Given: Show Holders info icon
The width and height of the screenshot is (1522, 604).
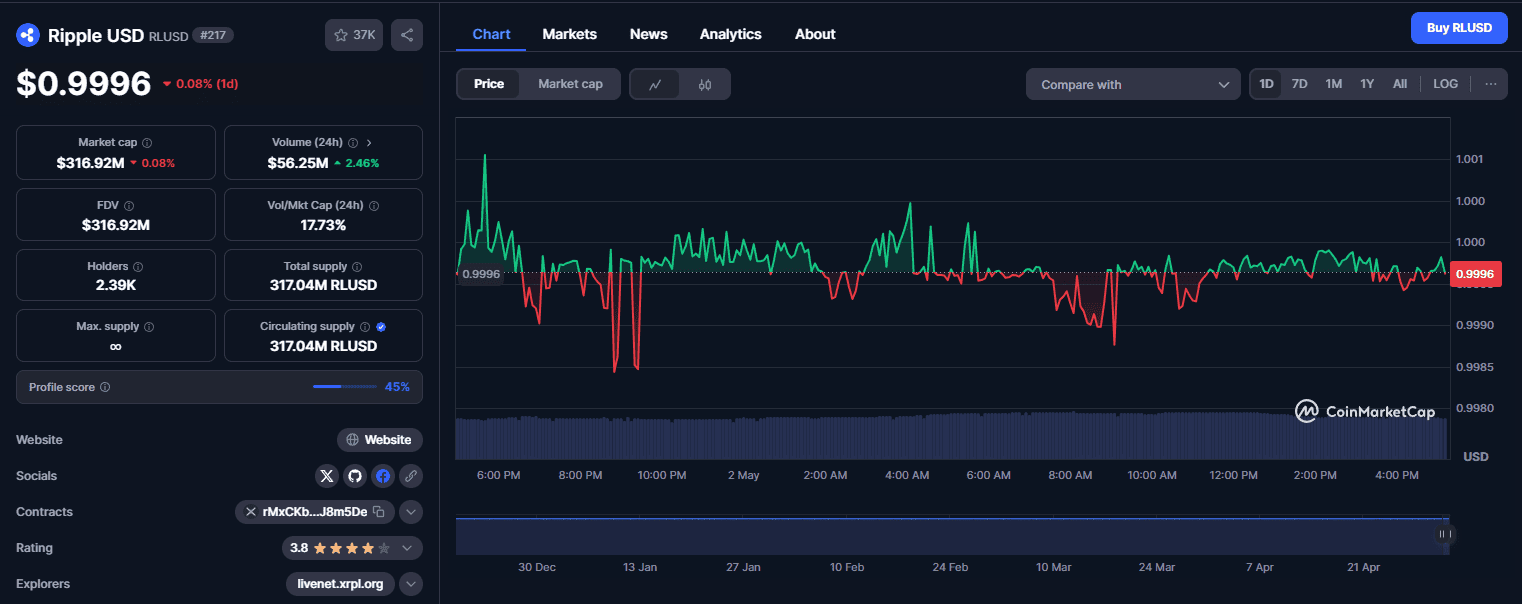Looking at the screenshot, I should pyautogui.click(x=138, y=267).
